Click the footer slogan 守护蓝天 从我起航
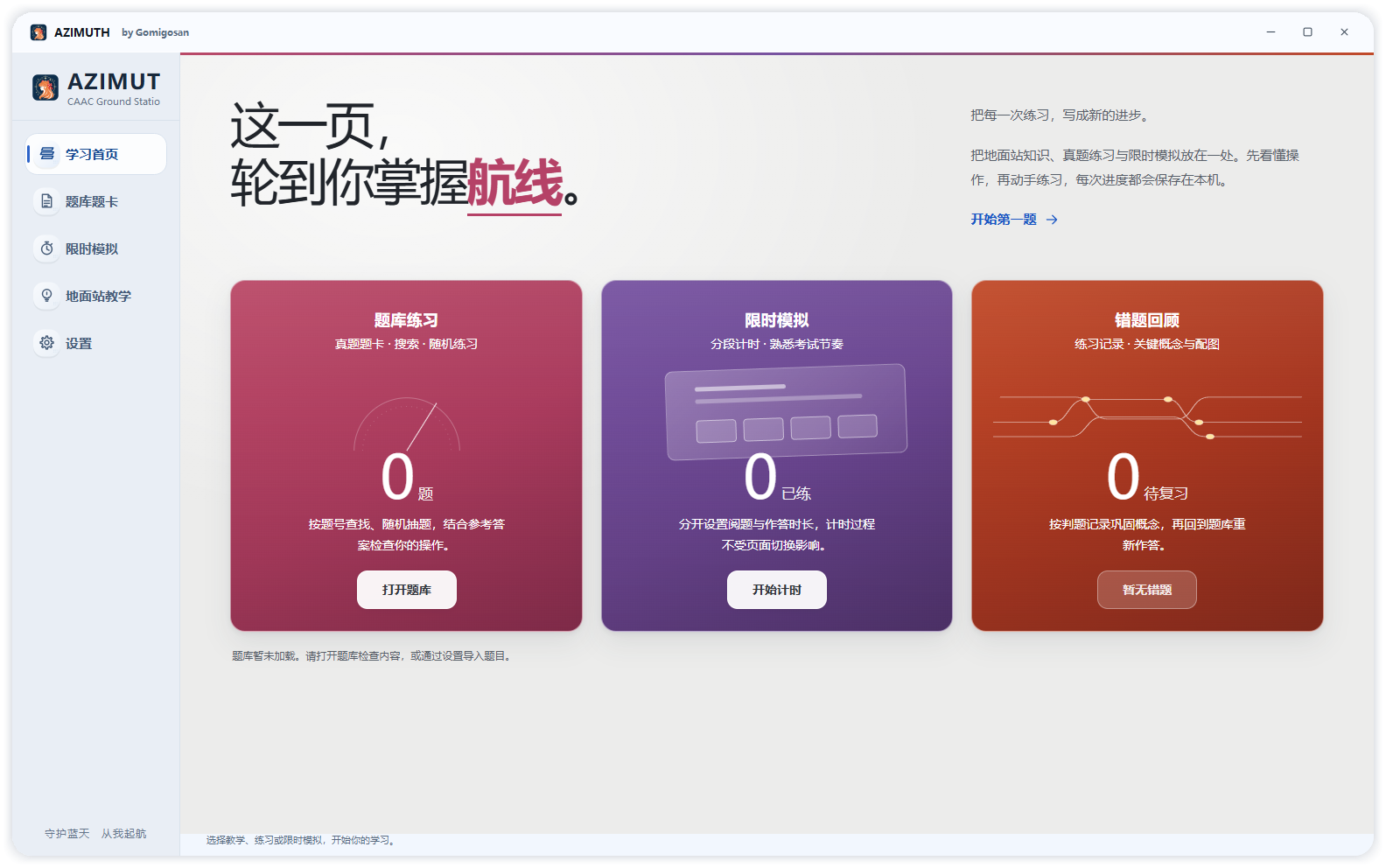Image resolution: width=1386 pixels, height=868 pixels. pyautogui.click(x=95, y=834)
